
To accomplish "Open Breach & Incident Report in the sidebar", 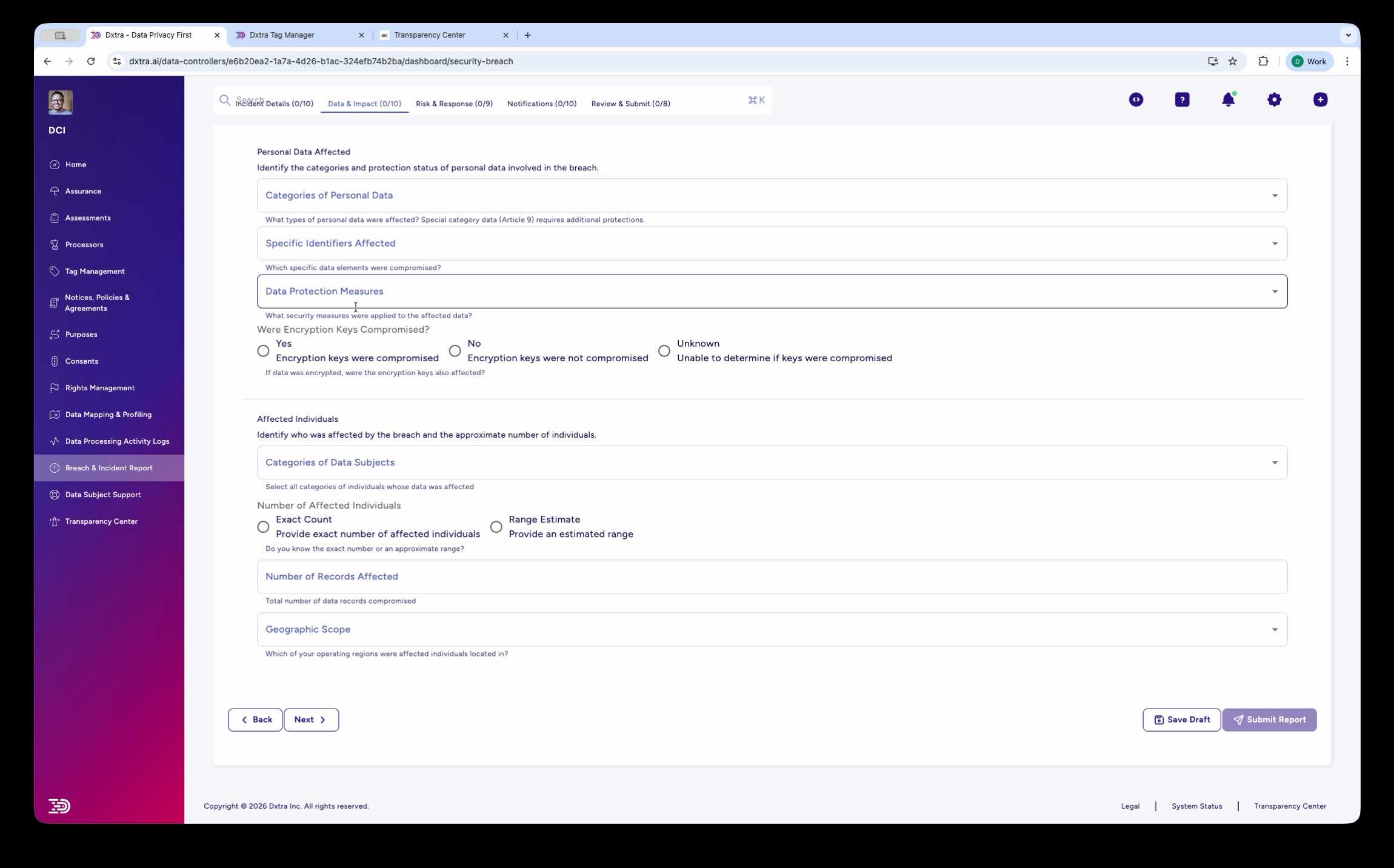I will 108,467.
